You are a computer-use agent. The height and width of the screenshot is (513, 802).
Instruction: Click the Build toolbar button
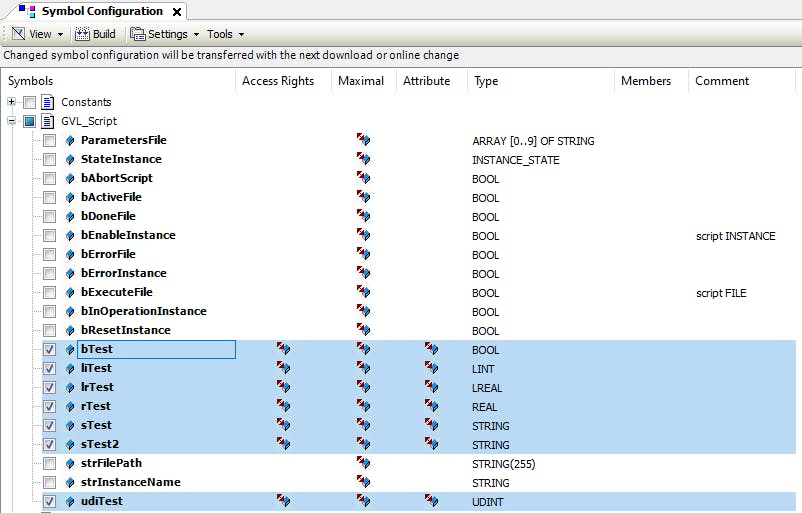(x=96, y=34)
